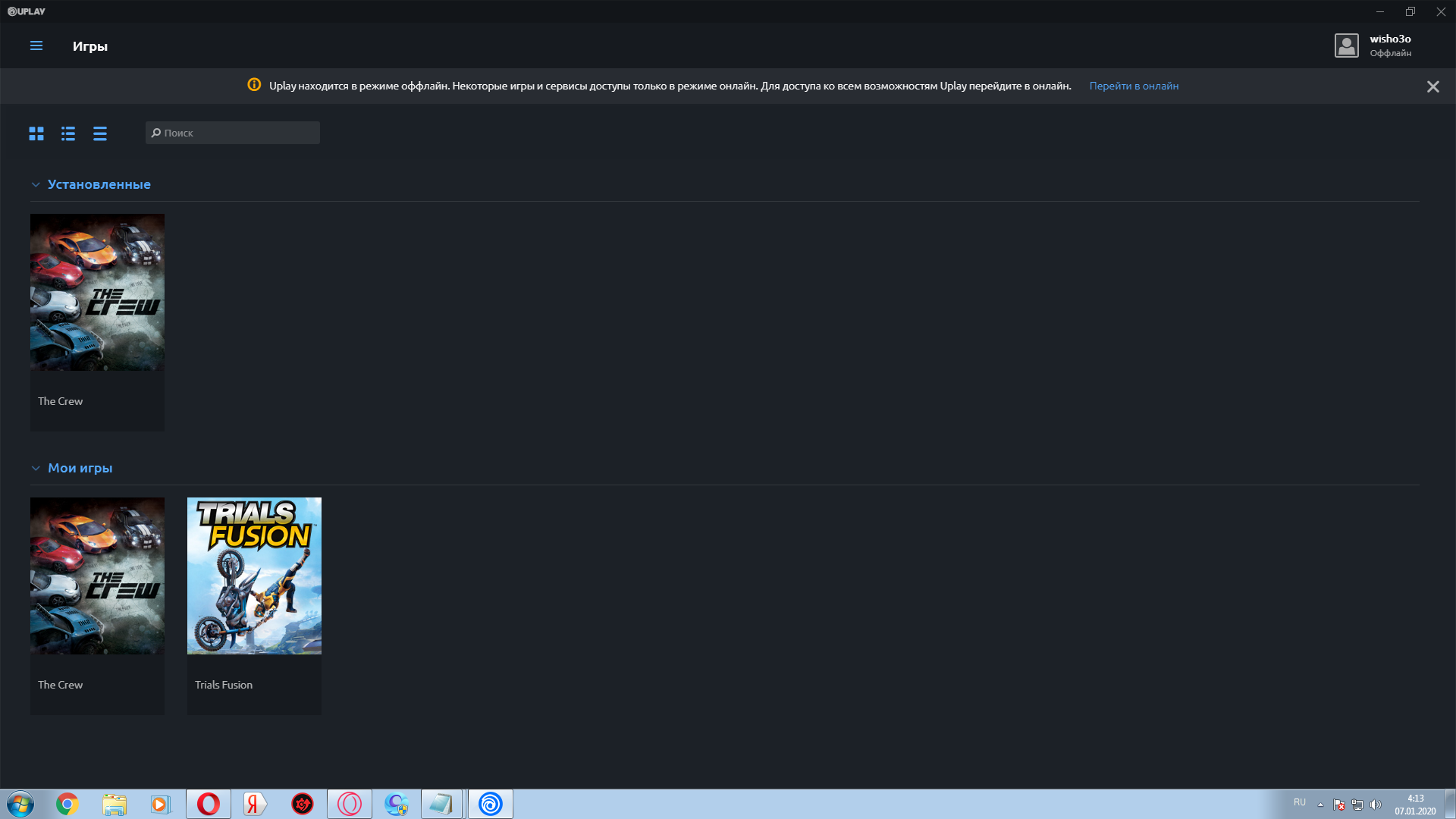Open the network tray icon
This screenshot has width=1456, height=819.
click(x=1357, y=805)
